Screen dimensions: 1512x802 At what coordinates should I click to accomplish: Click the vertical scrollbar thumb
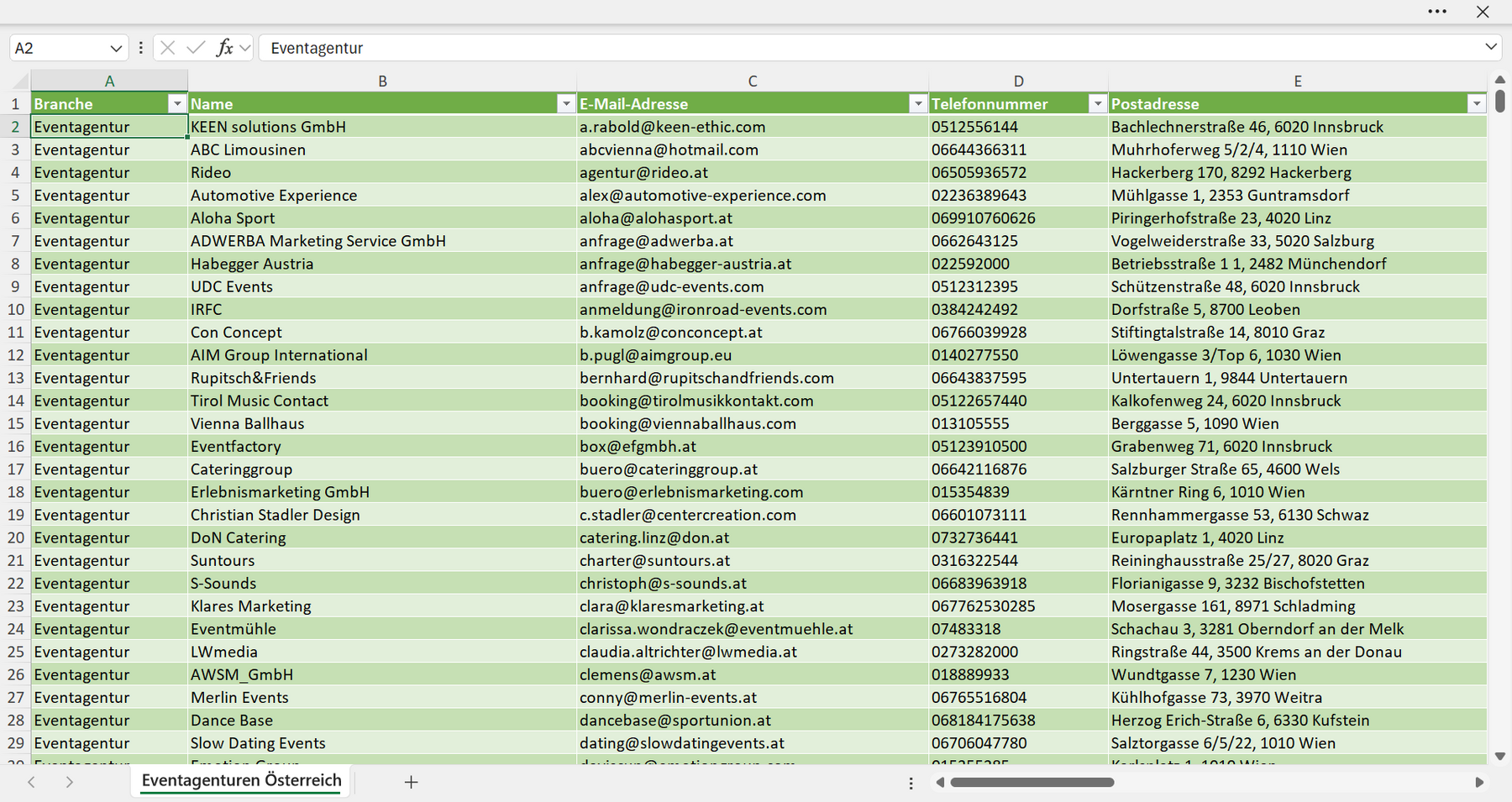tap(1500, 100)
